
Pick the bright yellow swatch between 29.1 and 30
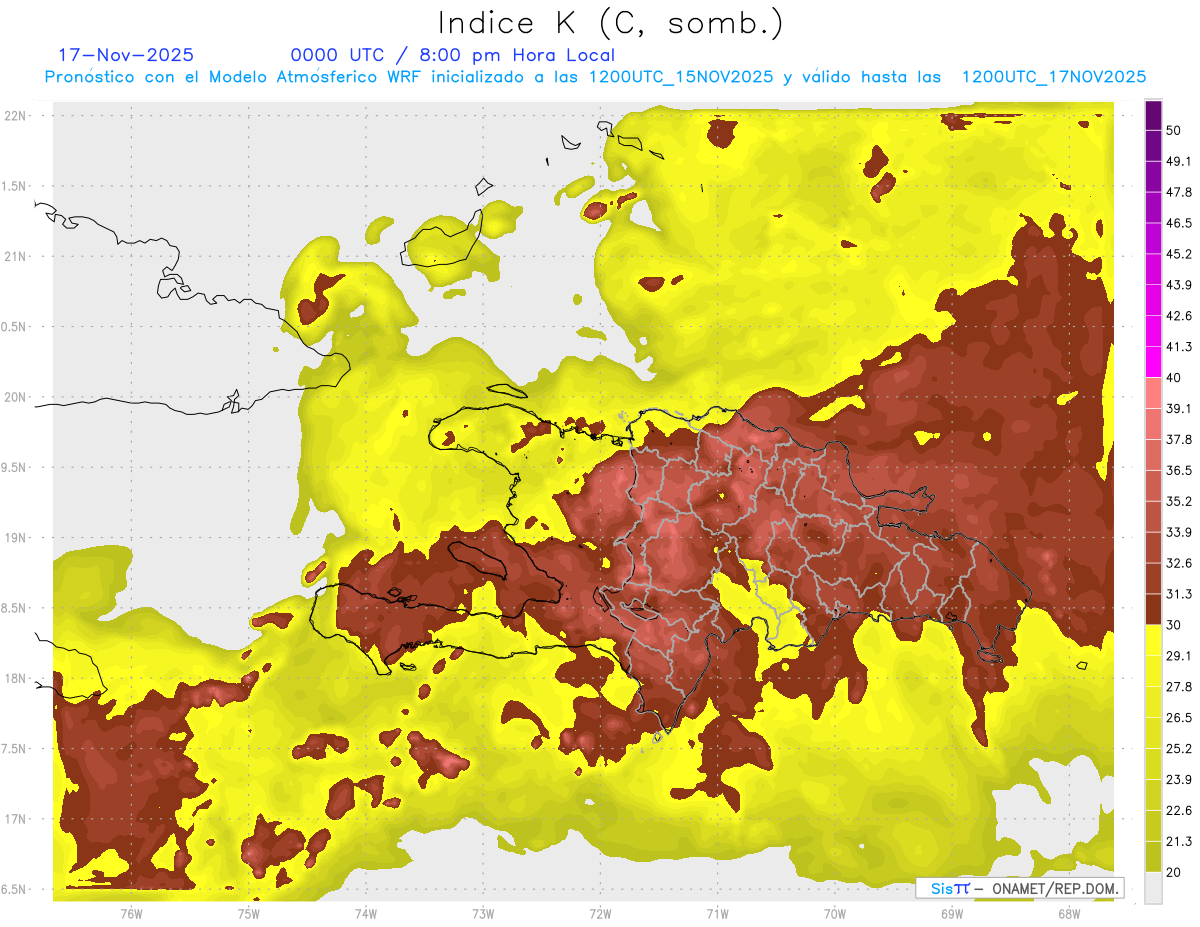1153,640
